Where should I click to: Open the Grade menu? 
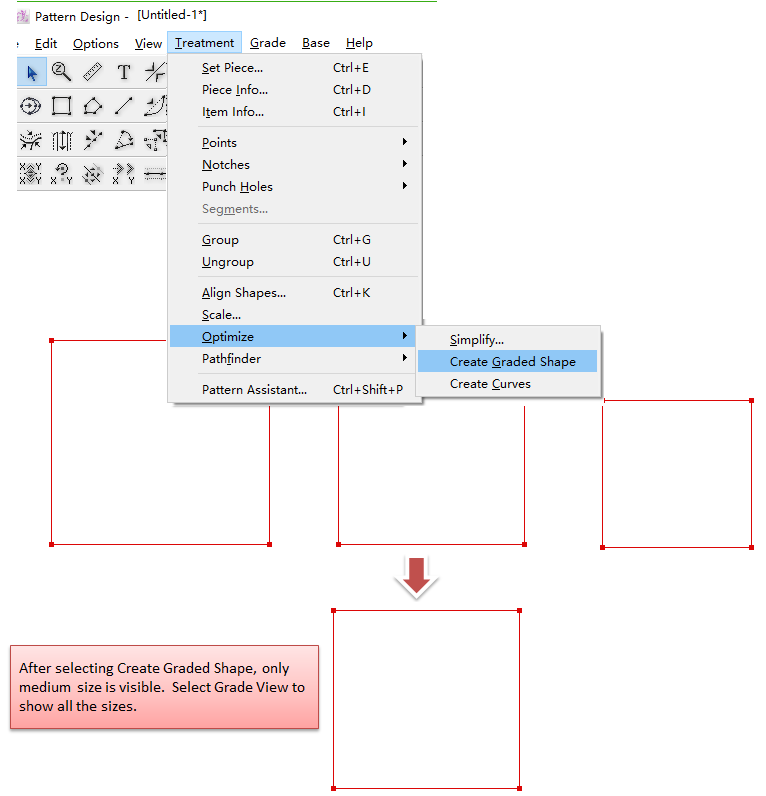click(x=267, y=43)
